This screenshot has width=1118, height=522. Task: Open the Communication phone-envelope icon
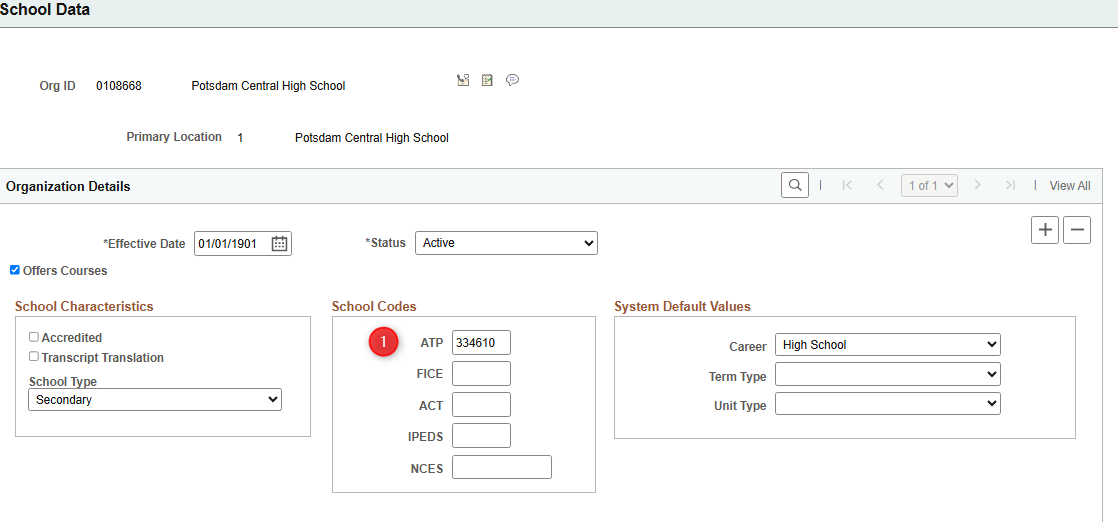click(x=463, y=80)
